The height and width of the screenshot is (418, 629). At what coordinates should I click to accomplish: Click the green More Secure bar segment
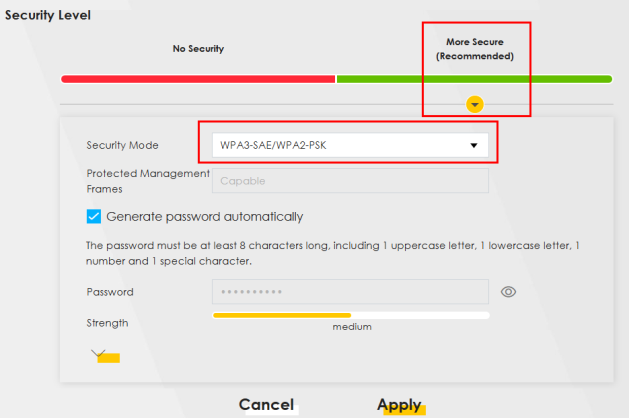(474, 78)
